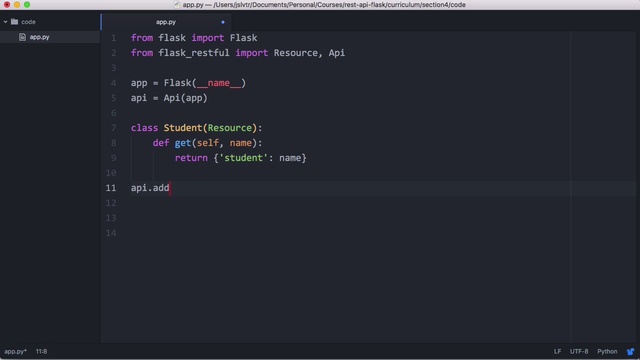This screenshot has height=360, width=640.
Task: Change line ending via LF selector
Action: (557, 351)
